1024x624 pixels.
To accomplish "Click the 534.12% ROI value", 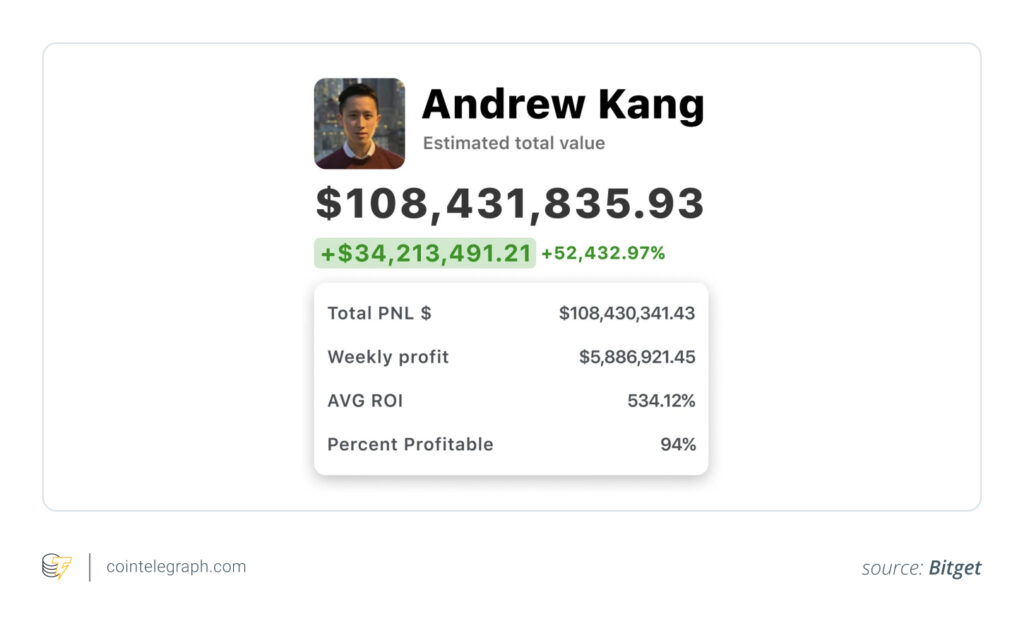I will [661, 401].
